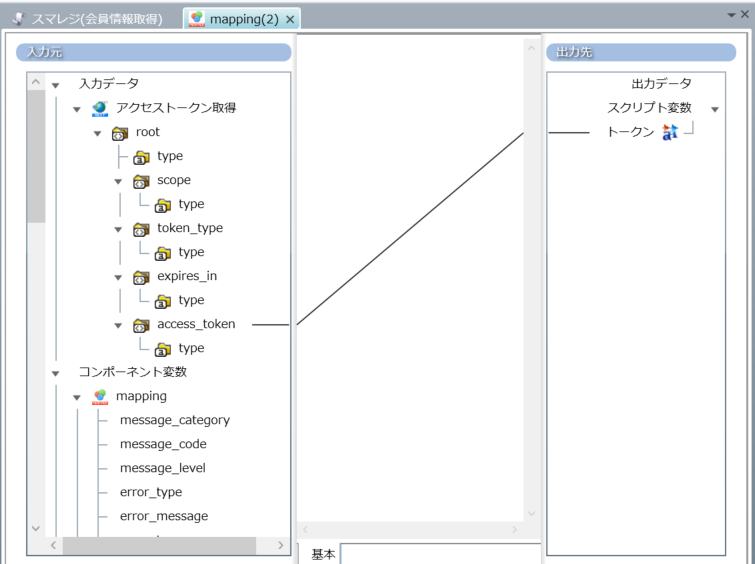
Task: Collapse the アクセストークン取得 node
Action: [77, 110]
